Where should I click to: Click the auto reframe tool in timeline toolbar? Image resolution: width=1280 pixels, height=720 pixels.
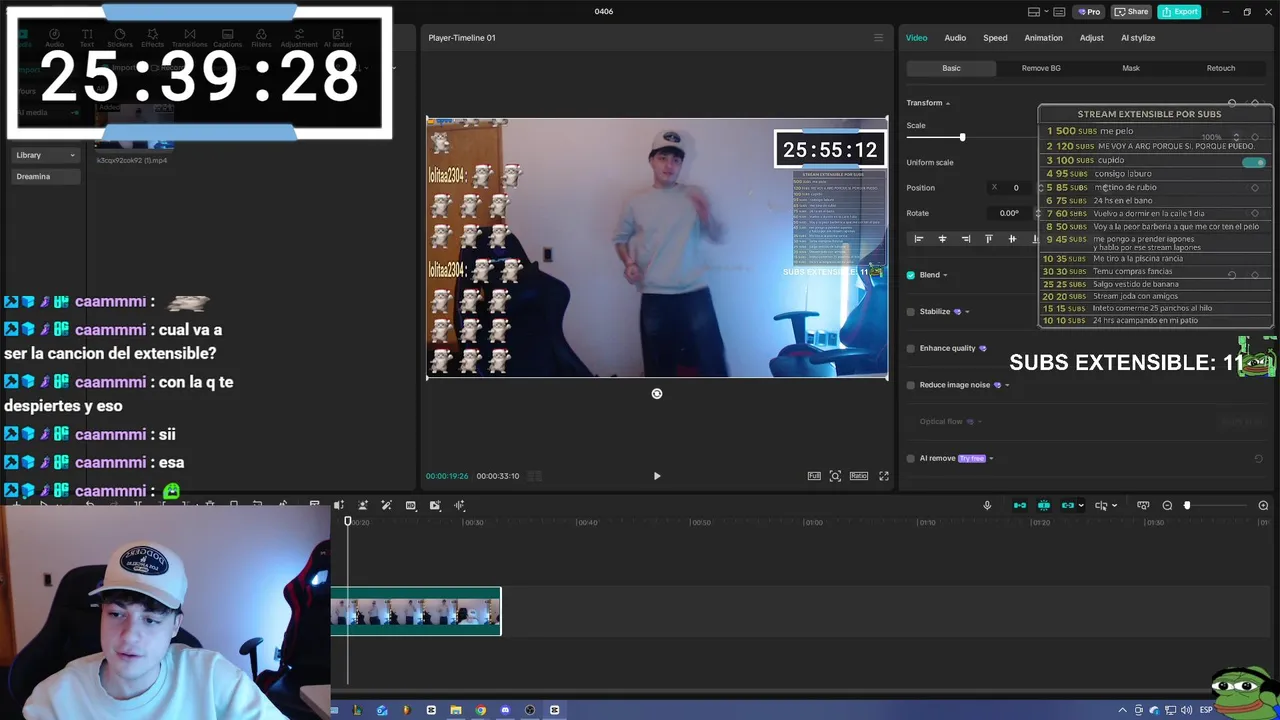(x=435, y=505)
